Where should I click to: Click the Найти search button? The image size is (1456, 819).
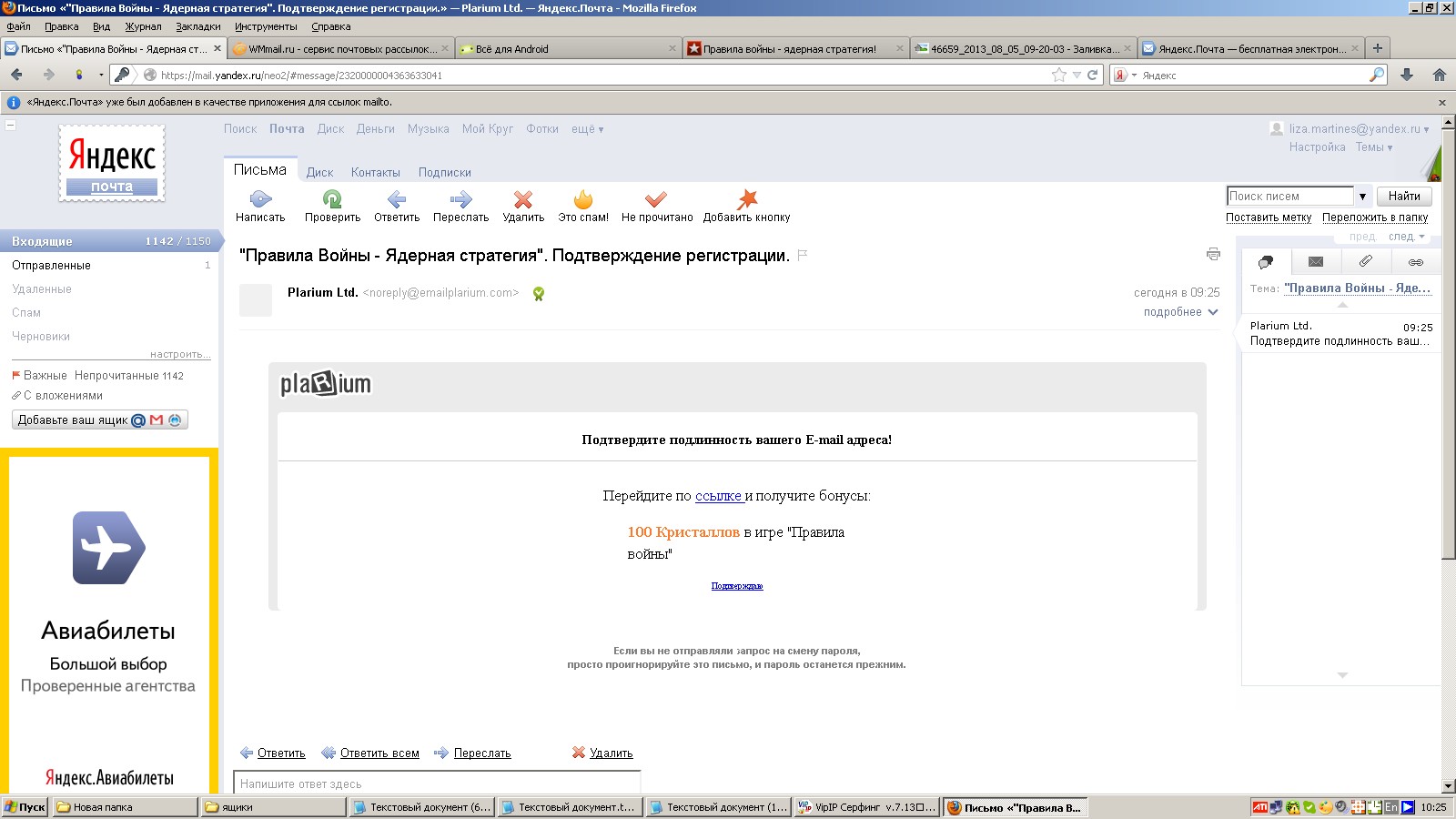click(x=1404, y=196)
